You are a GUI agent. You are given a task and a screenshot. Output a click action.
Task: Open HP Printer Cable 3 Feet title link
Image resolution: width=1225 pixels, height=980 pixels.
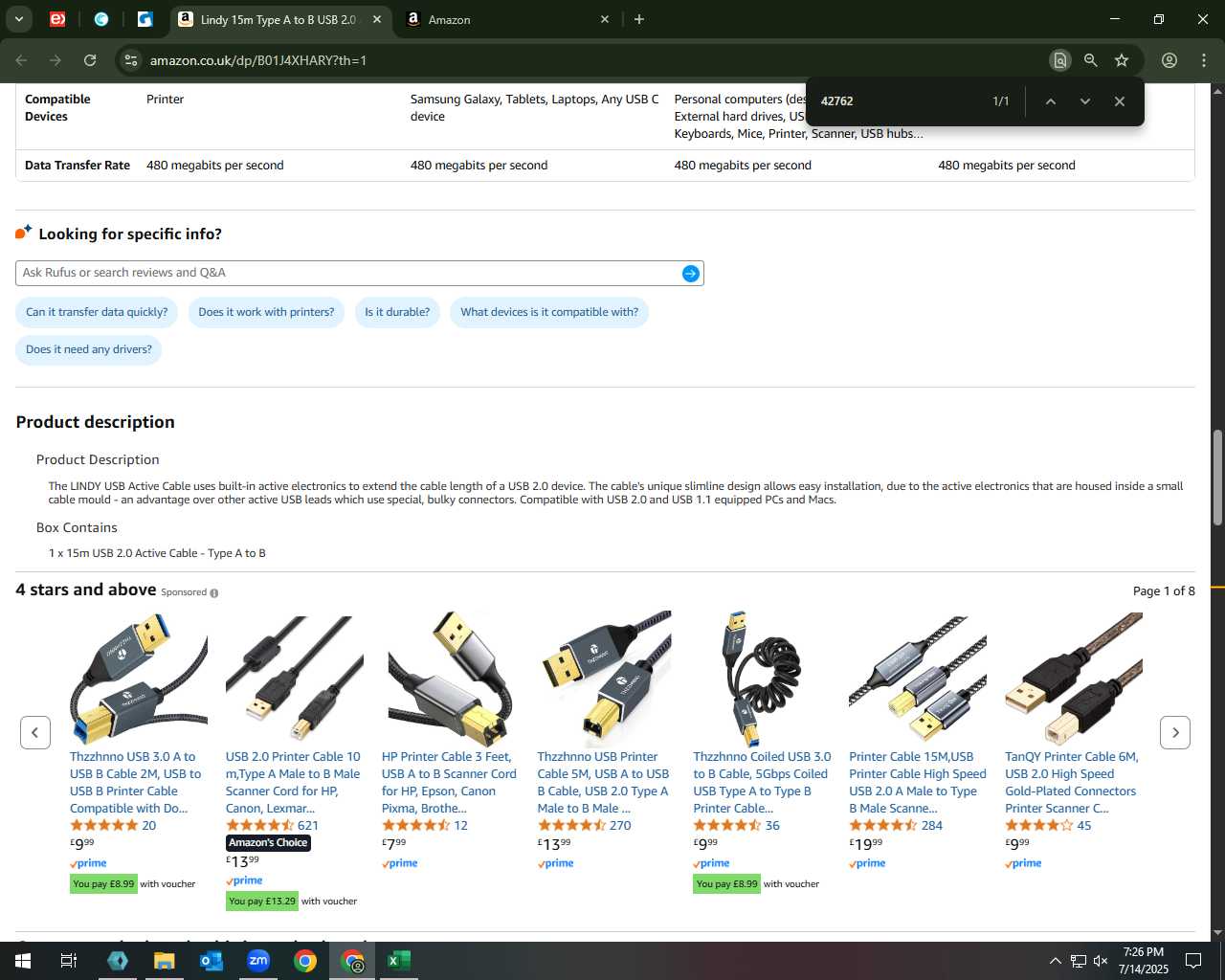tap(449, 783)
